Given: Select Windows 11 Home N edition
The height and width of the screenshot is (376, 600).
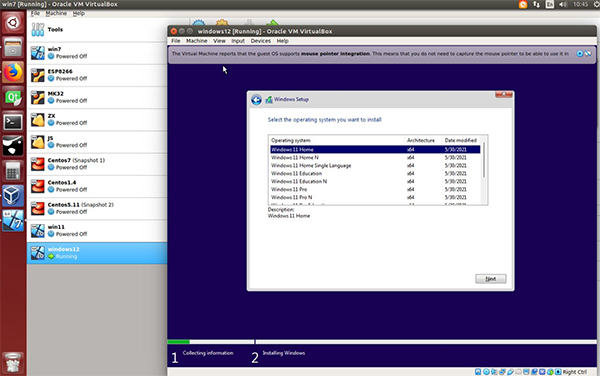Looking at the screenshot, I should tap(375, 158).
